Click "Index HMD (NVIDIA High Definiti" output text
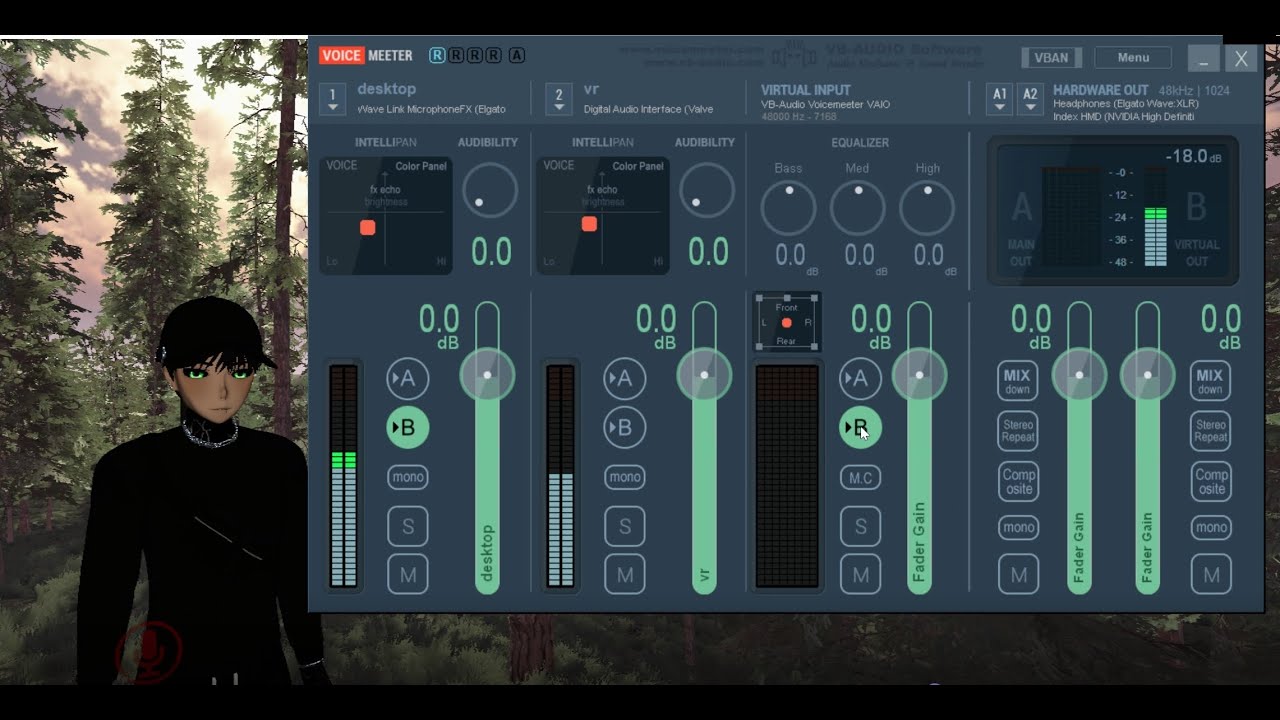1280x720 pixels. click(x=1123, y=117)
